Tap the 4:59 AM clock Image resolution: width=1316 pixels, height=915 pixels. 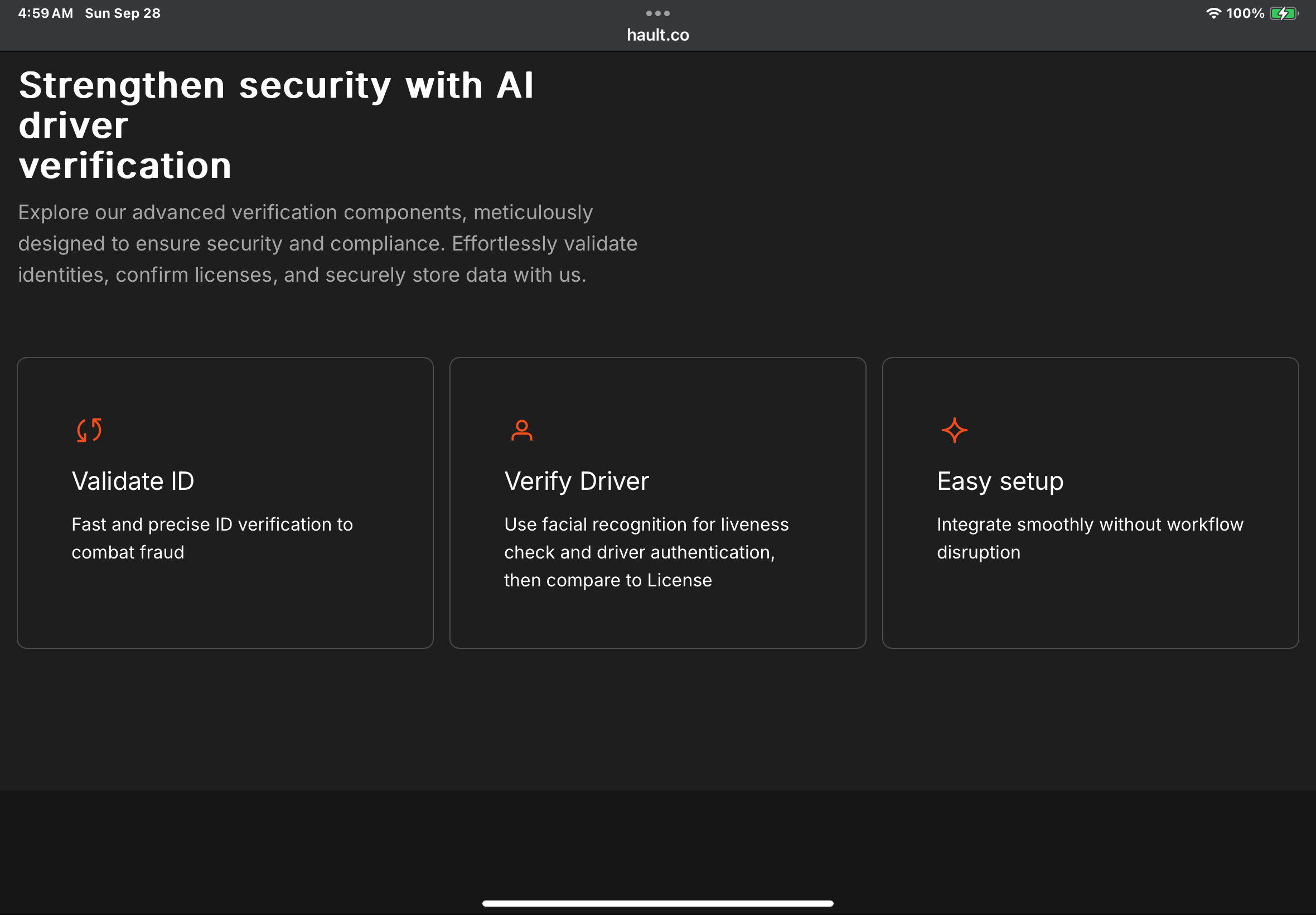pyautogui.click(x=46, y=13)
